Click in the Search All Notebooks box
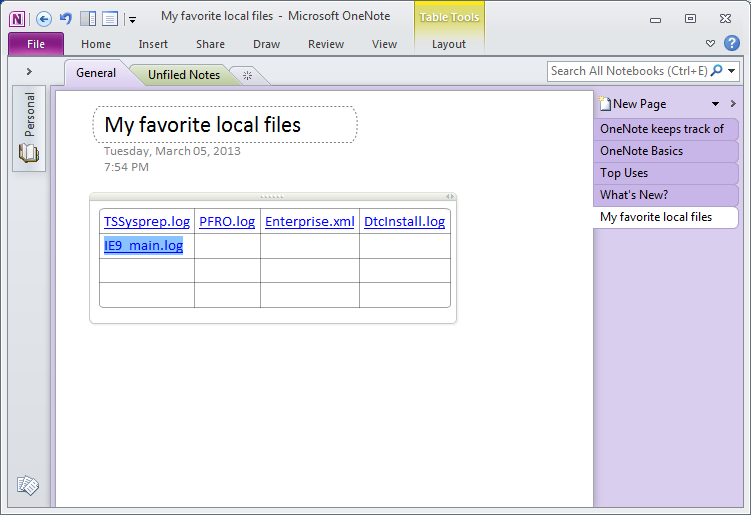751x515 pixels. [x=628, y=71]
